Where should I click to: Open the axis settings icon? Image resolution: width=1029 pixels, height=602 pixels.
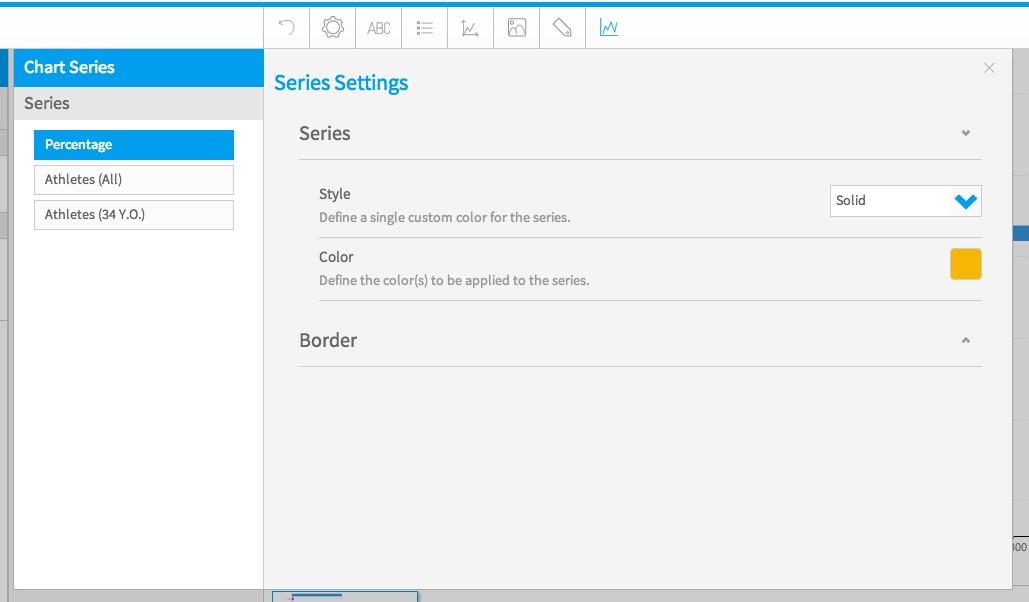tap(470, 28)
